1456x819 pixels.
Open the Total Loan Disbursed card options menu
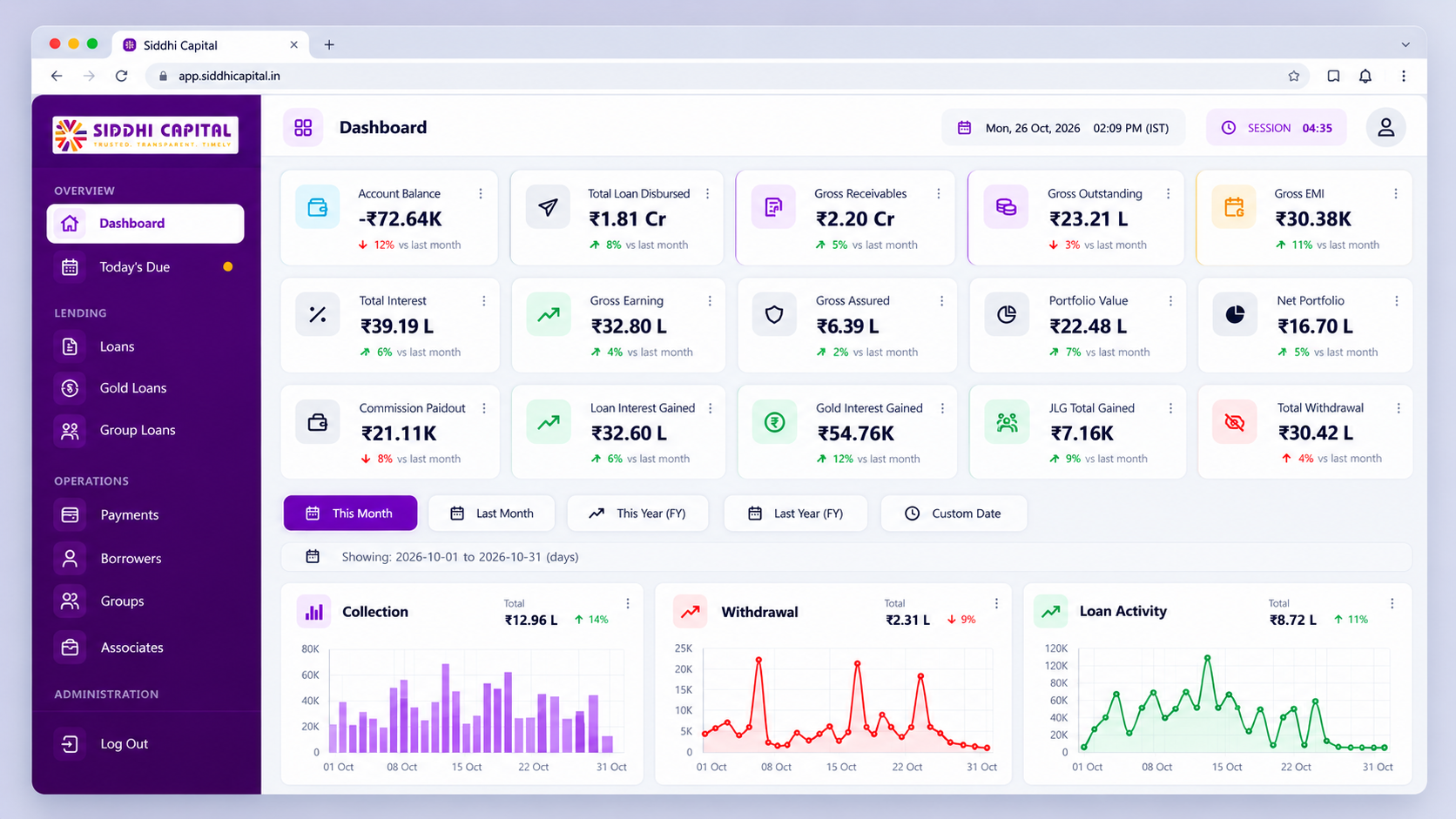(x=707, y=194)
